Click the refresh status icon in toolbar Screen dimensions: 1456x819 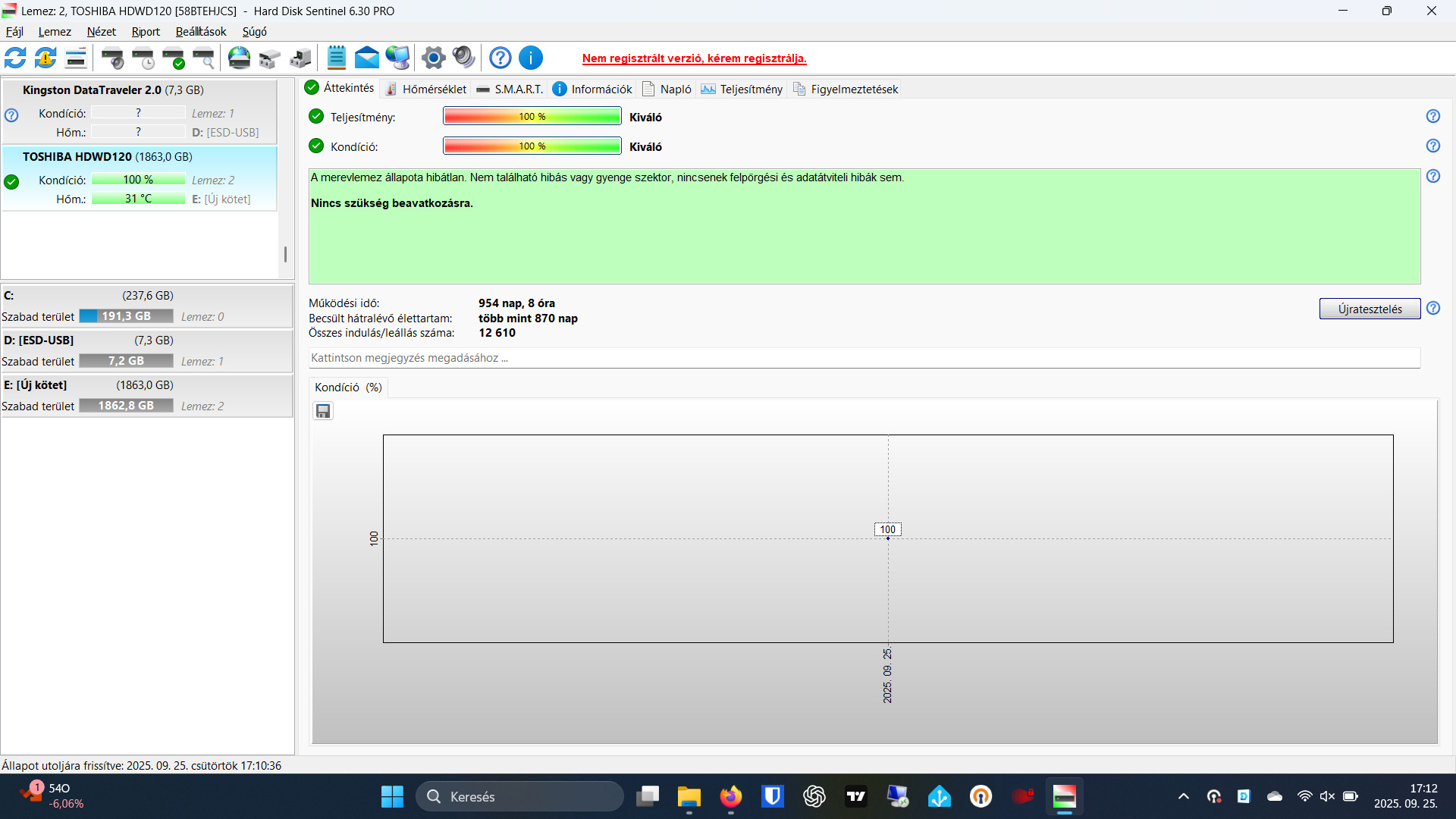[15, 58]
